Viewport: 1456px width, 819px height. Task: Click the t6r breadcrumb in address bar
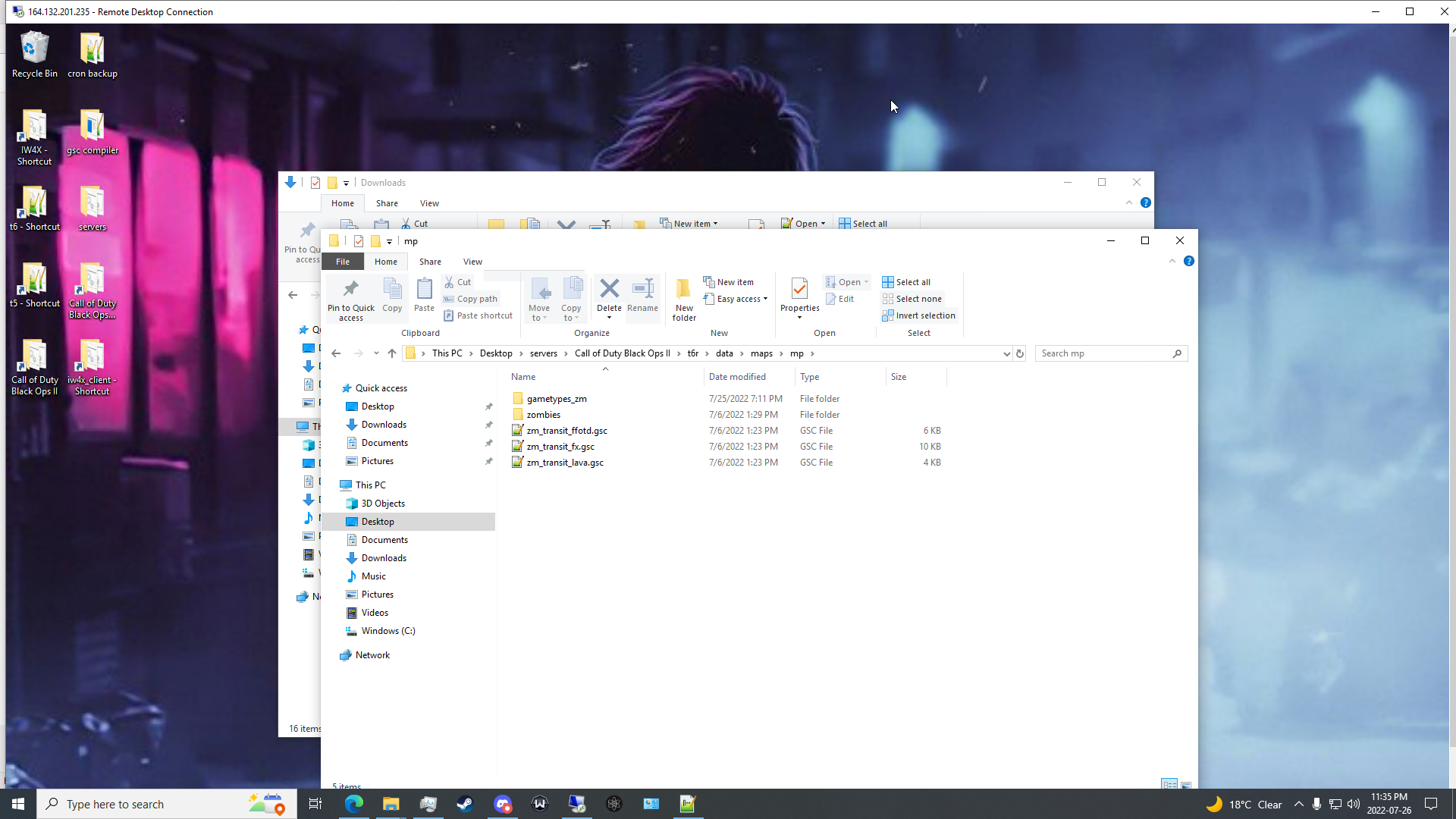692,353
